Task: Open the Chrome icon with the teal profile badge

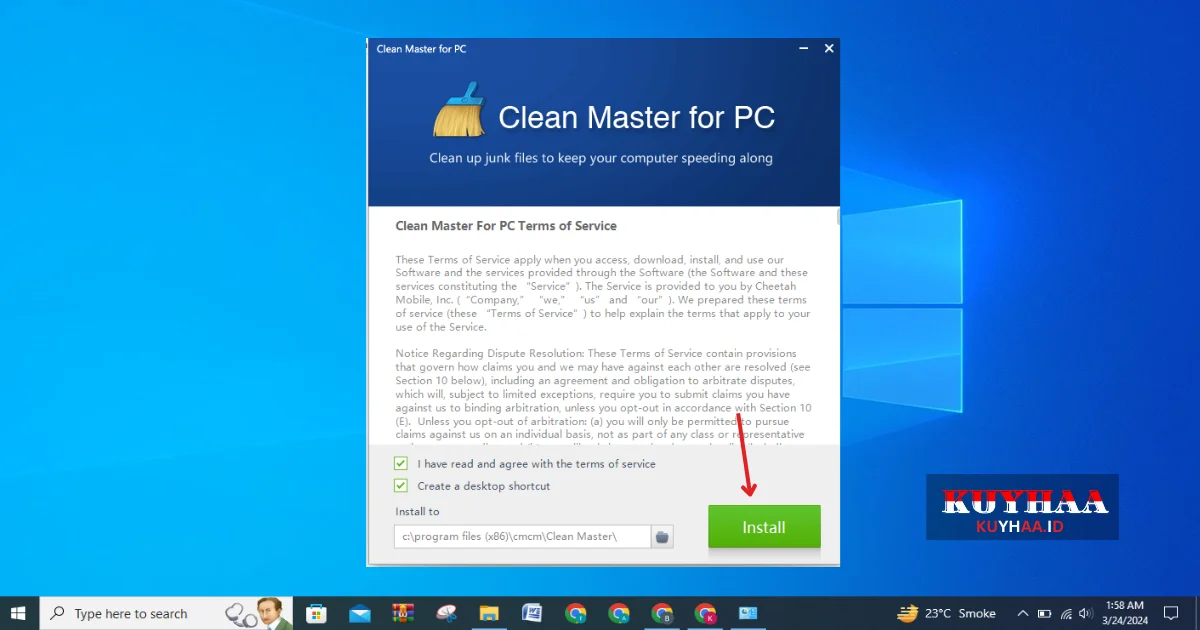Action: pyautogui.click(x=576, y=613)
